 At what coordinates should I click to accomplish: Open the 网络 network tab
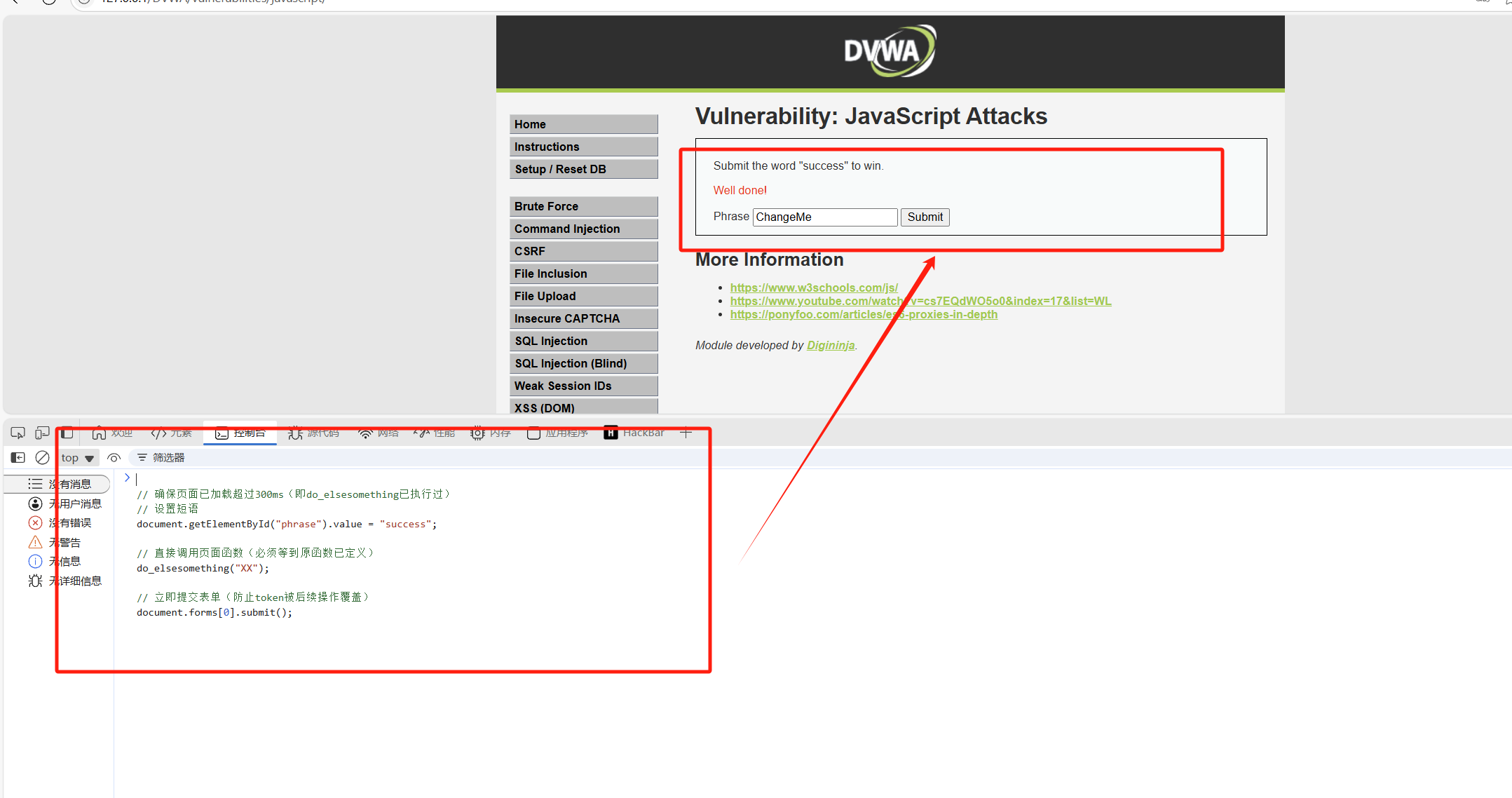[378, 433]
